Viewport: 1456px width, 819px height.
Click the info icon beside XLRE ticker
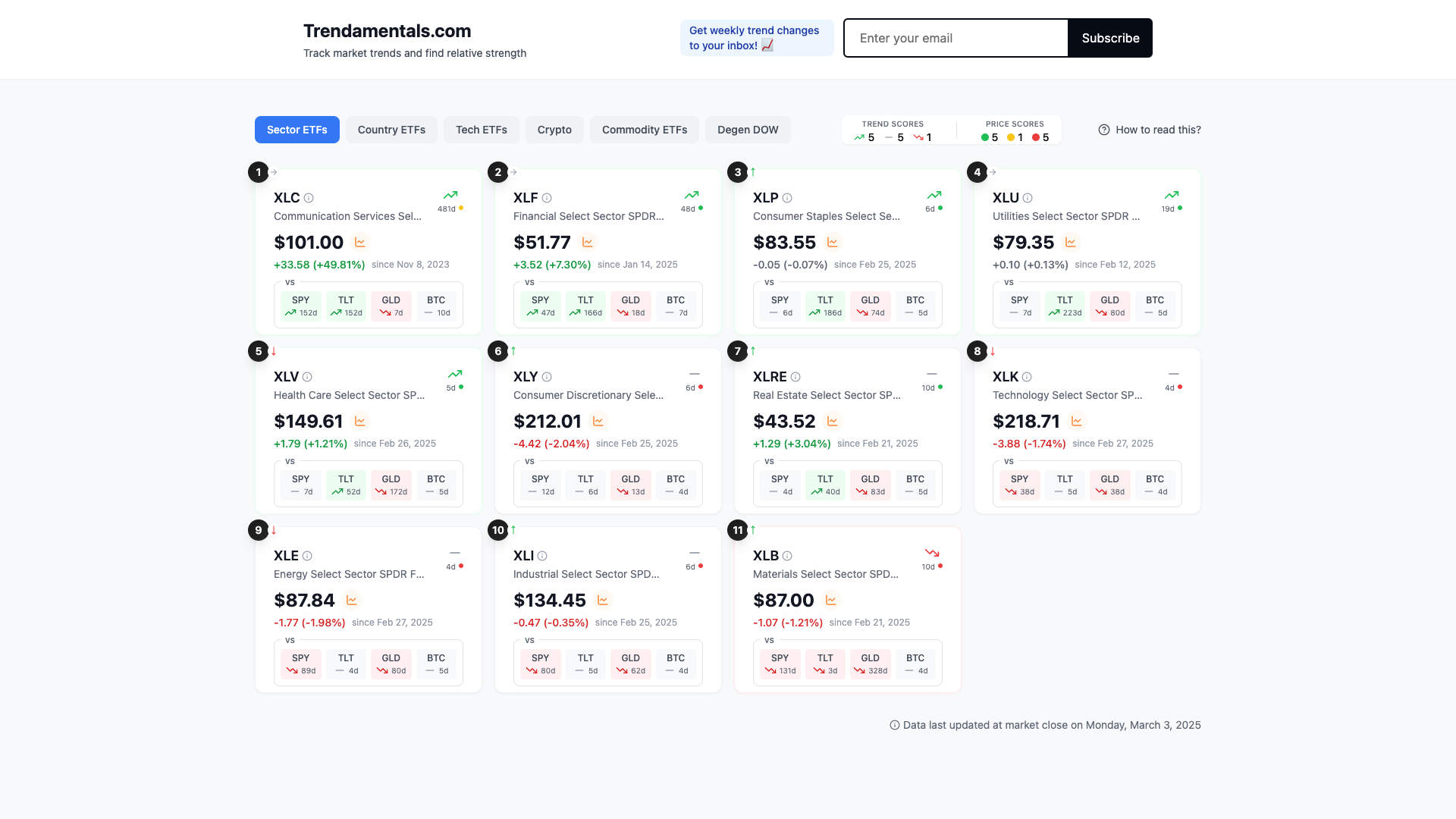pos(795,377)
